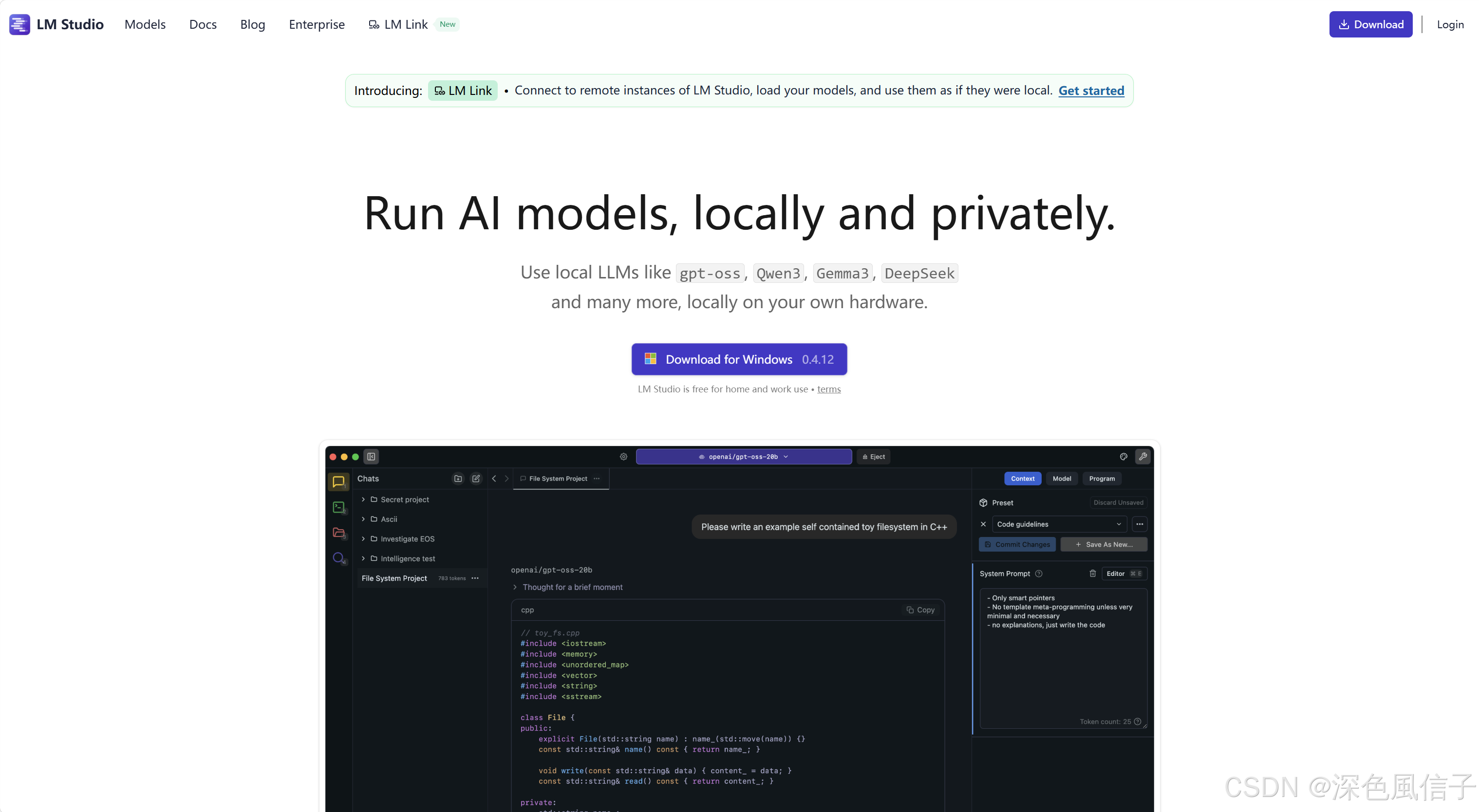Open the Docs page
This screenshot has width=1479, height=812.
[203, 24]
